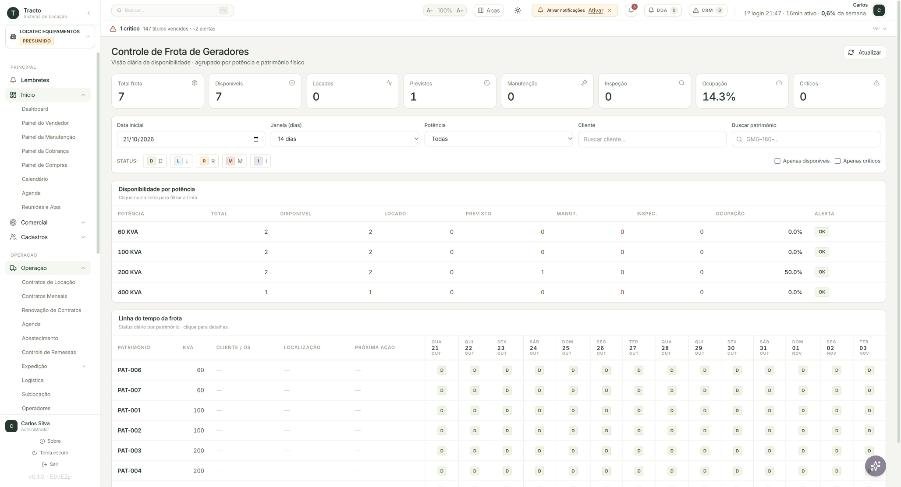Click the Previstos card icon

[x=487, y=83]
